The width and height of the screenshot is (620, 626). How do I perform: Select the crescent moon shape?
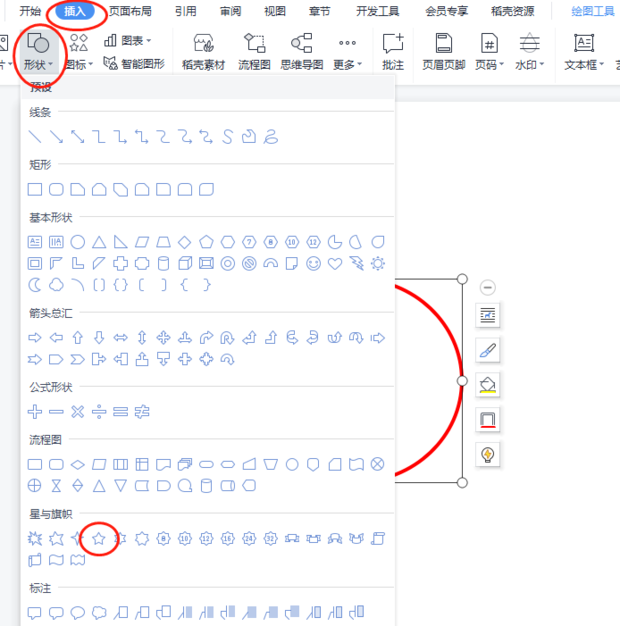pos(35,285)
